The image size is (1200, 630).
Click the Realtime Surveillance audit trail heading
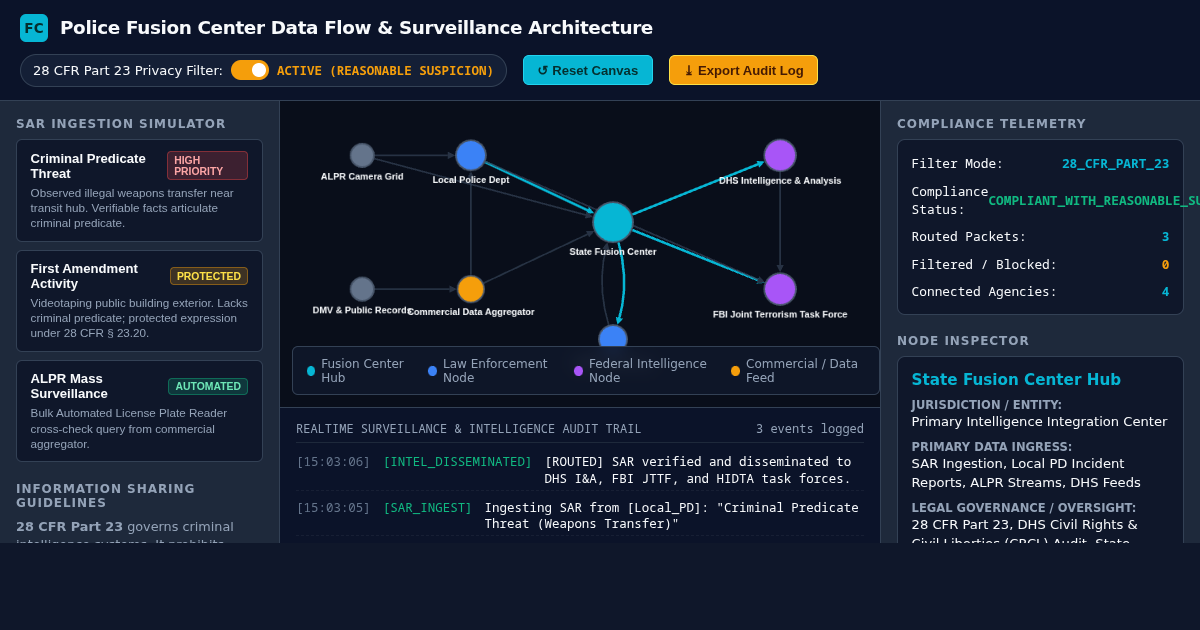[469, 429]
